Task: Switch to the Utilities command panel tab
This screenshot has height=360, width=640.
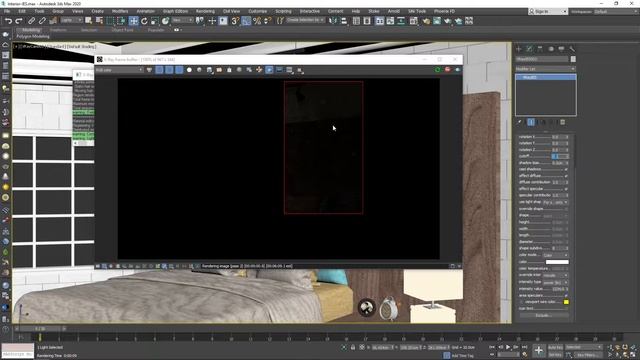Action: tap(572, 49)
